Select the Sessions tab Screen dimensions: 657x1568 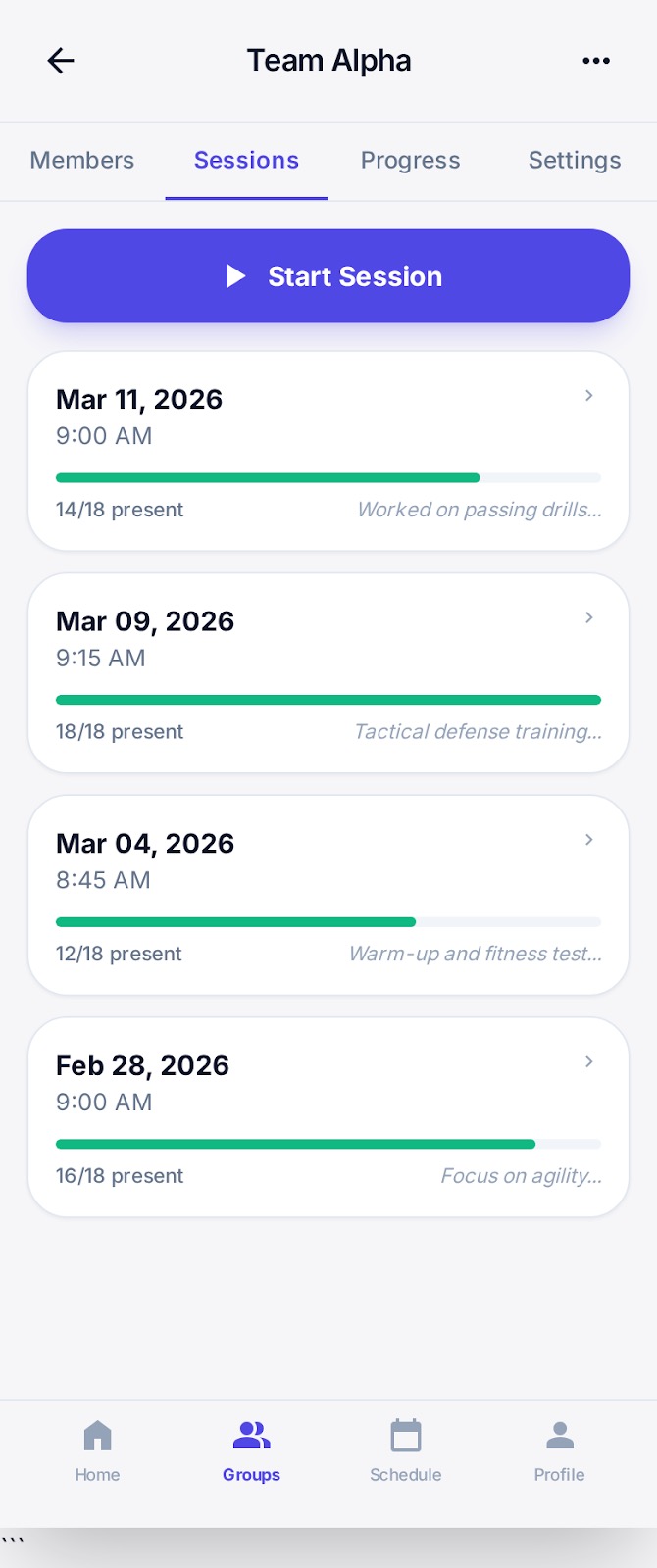pos(246,161)
